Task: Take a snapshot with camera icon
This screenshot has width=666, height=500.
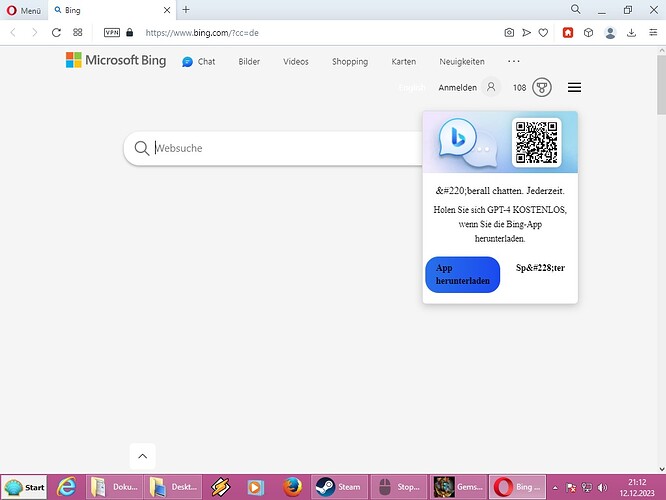Action: 509,33
